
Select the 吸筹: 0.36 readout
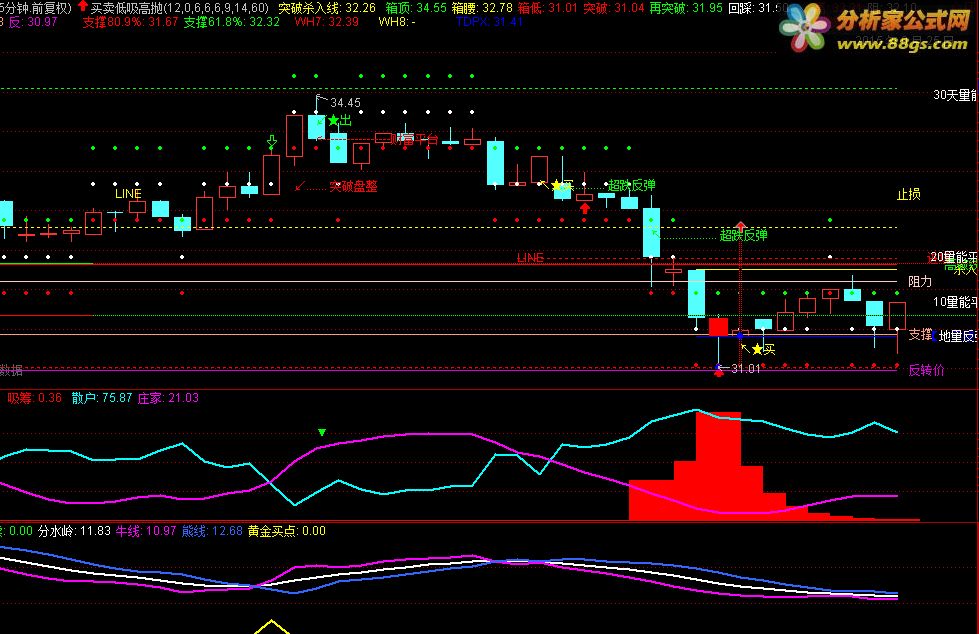34,398
